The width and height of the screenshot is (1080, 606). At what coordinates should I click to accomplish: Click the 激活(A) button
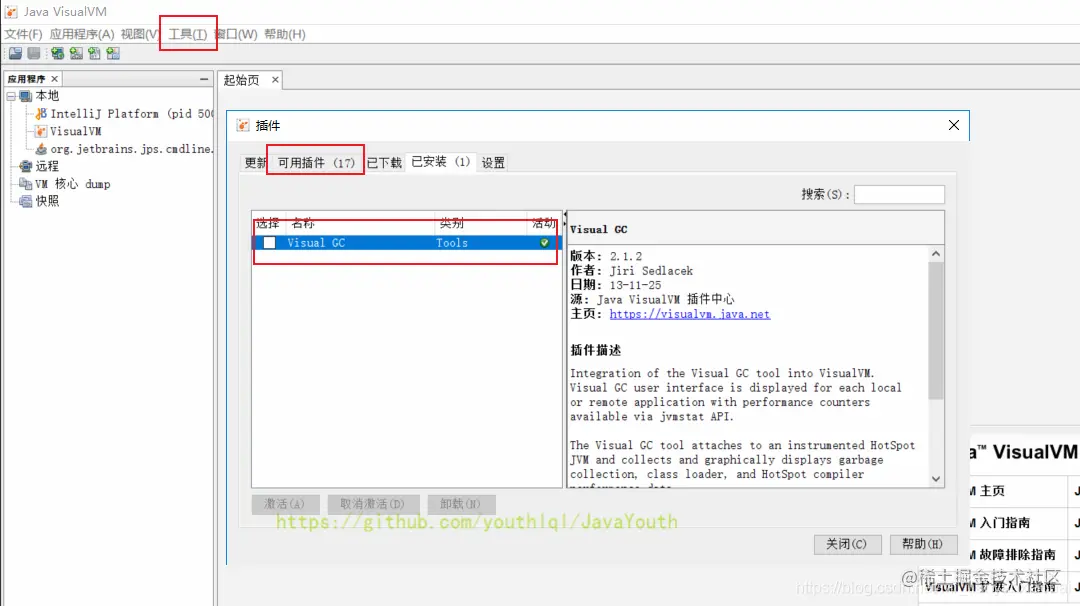284,504
